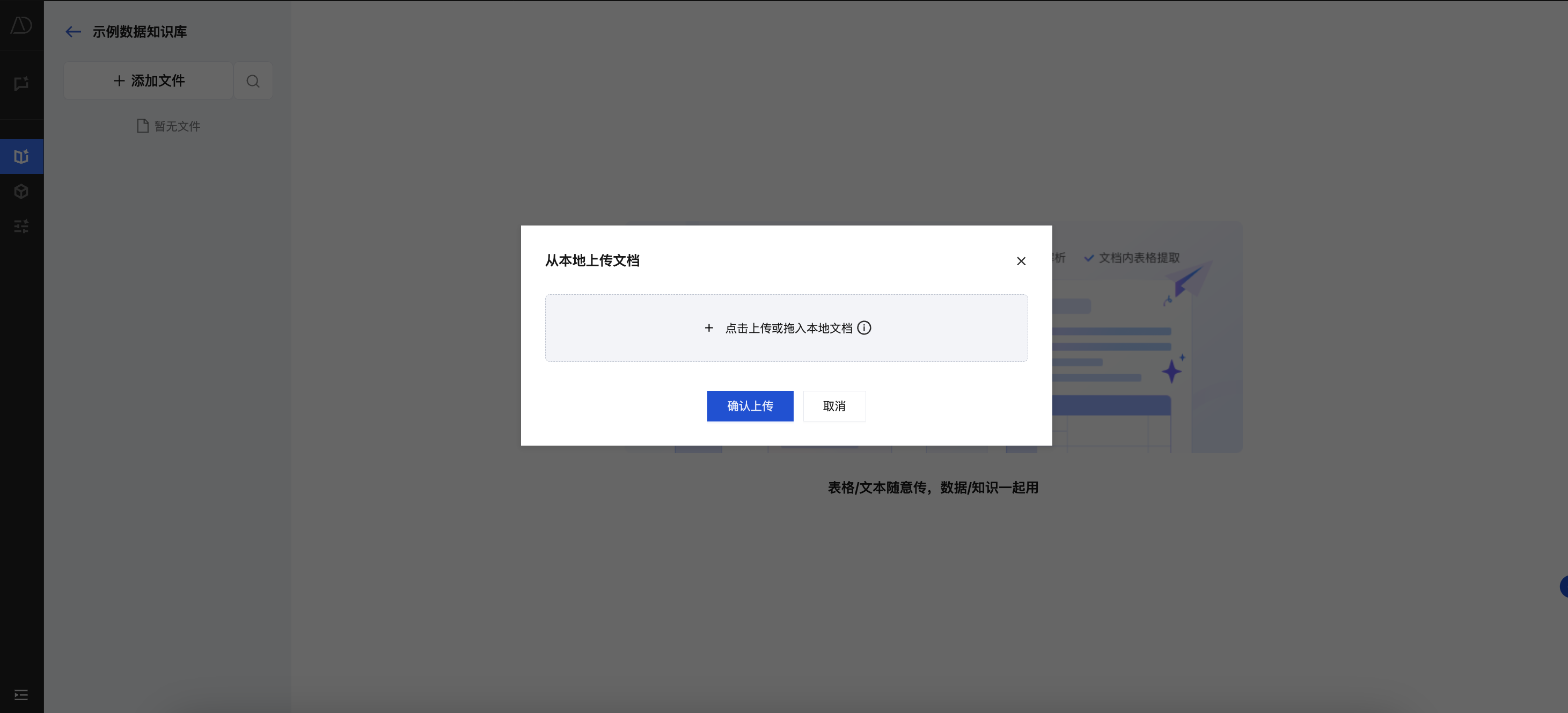
Task: Expand the sidebar with the bottom menu icon
Action: click(21, 695)
